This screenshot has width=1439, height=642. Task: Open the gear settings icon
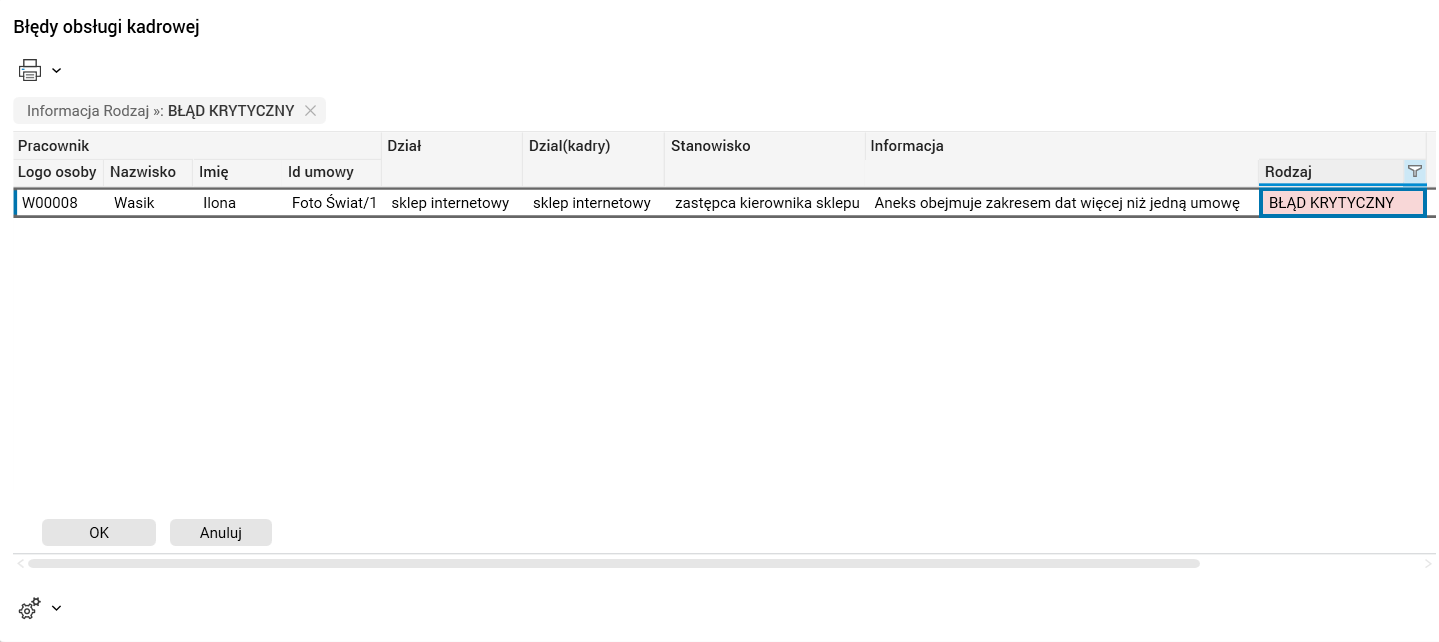(x=30, y=608)
